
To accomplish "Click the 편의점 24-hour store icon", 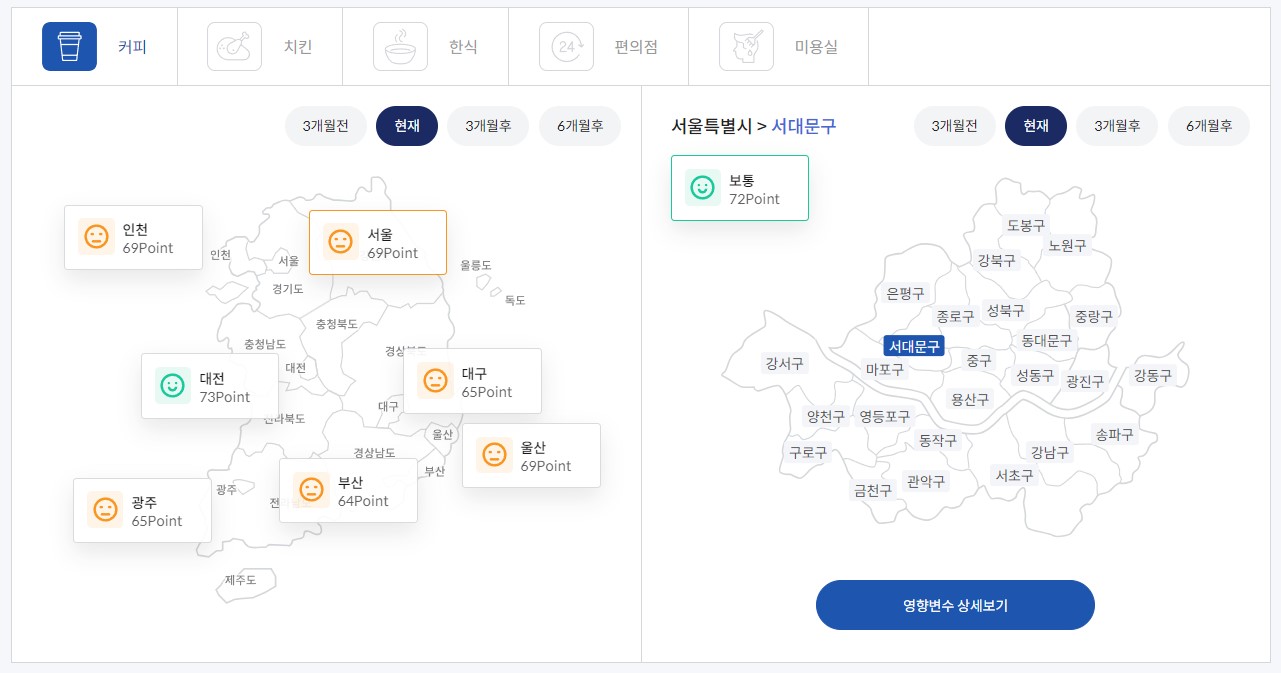I will coord(566,46).
